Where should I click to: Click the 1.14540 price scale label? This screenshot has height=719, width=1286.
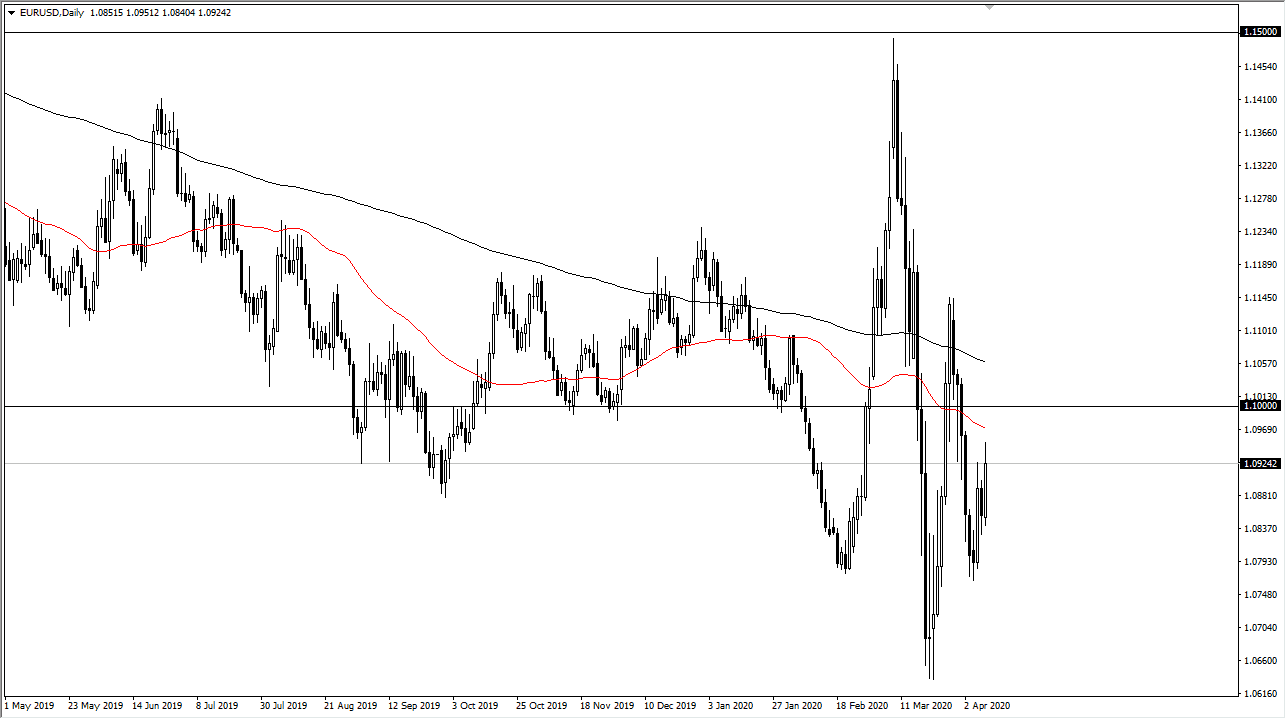[x=1261, y=67]
